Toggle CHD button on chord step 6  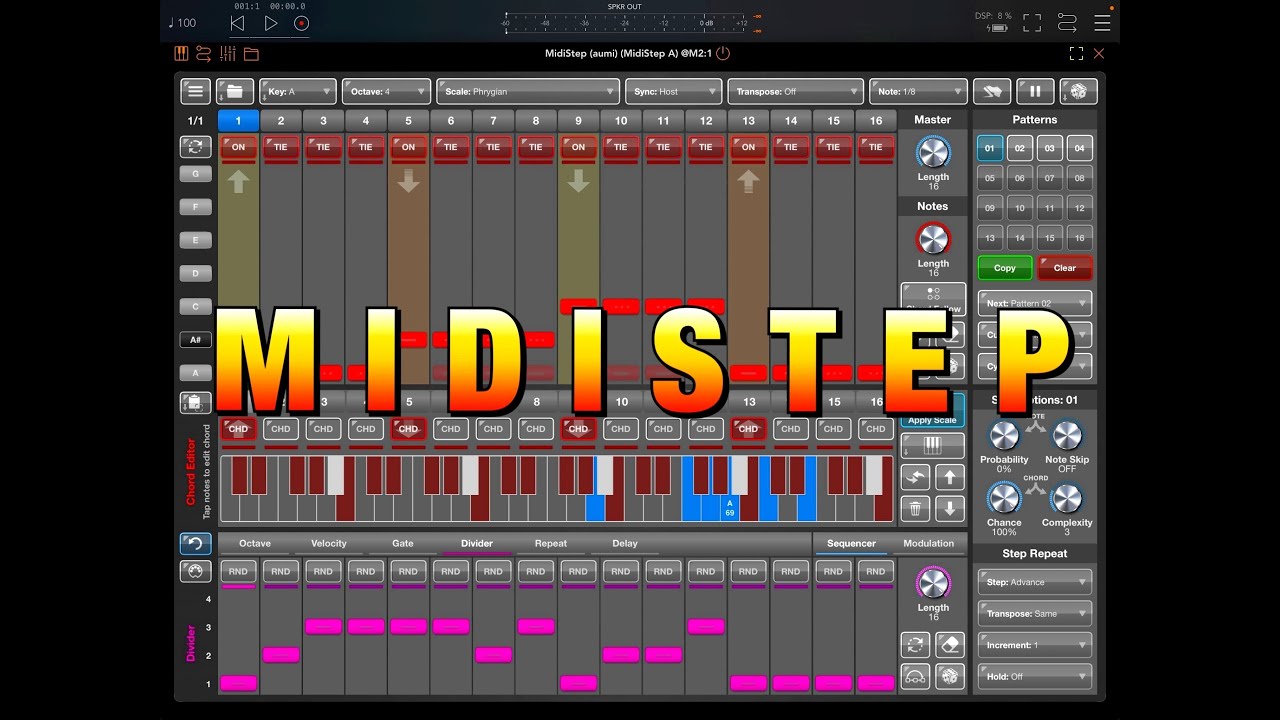click(x=451, y=429)
